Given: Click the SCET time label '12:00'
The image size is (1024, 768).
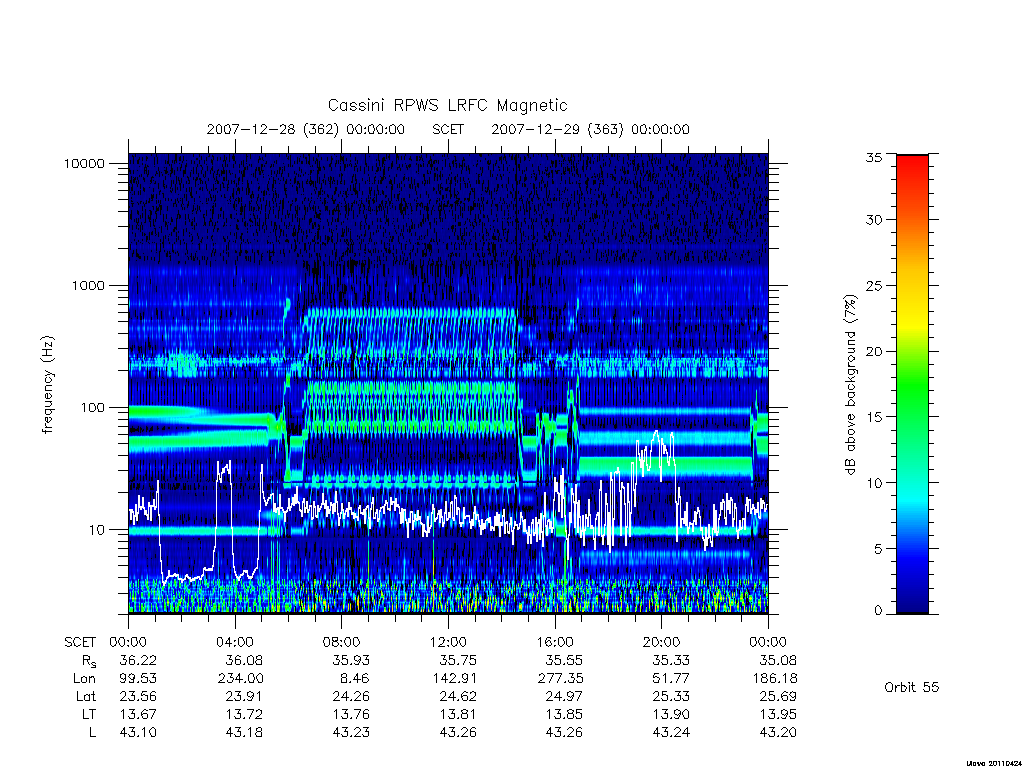Looking at the screenshot, I should 448,642.
